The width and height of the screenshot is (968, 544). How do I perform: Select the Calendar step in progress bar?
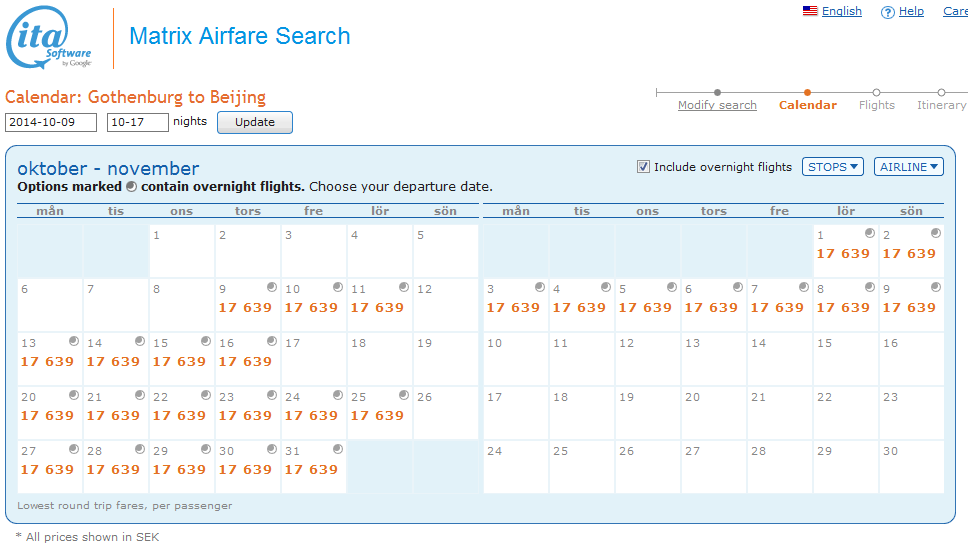[807, 105]
